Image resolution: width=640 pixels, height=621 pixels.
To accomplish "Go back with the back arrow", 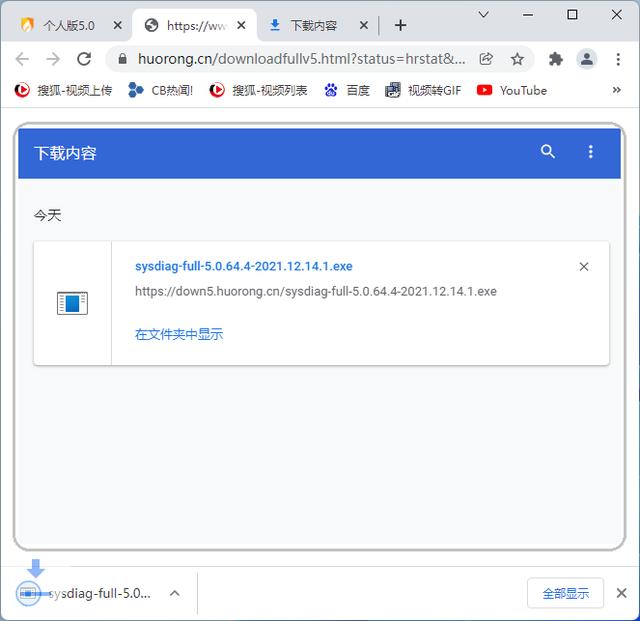I will (x=23, y=59).
